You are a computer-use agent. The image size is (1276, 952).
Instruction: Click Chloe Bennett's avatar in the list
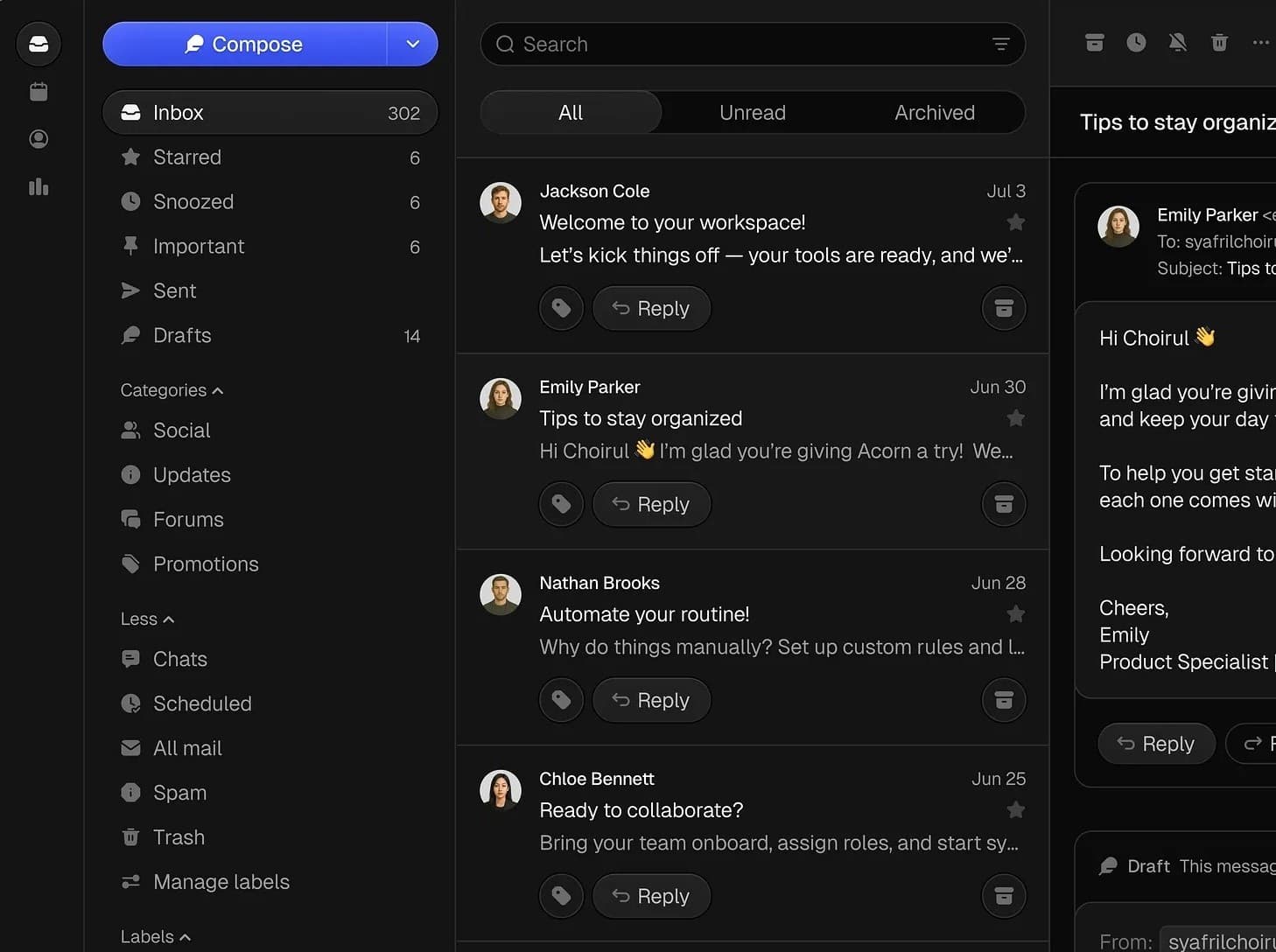(x=501, y=791)
